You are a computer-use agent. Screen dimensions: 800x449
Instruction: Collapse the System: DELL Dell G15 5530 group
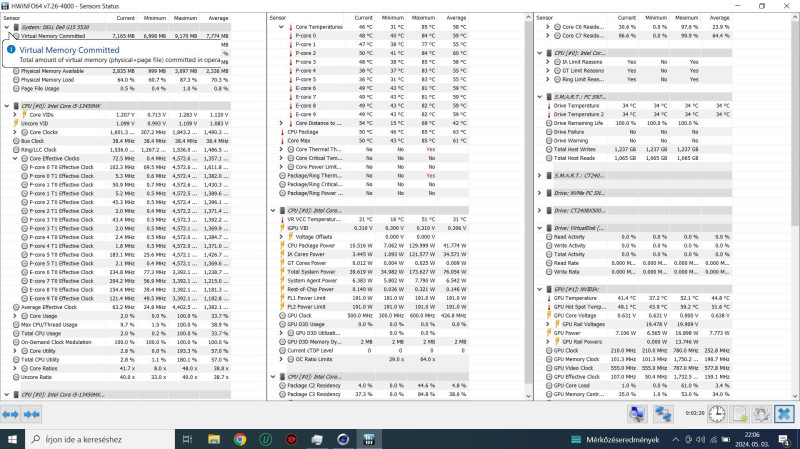(7, 27)
